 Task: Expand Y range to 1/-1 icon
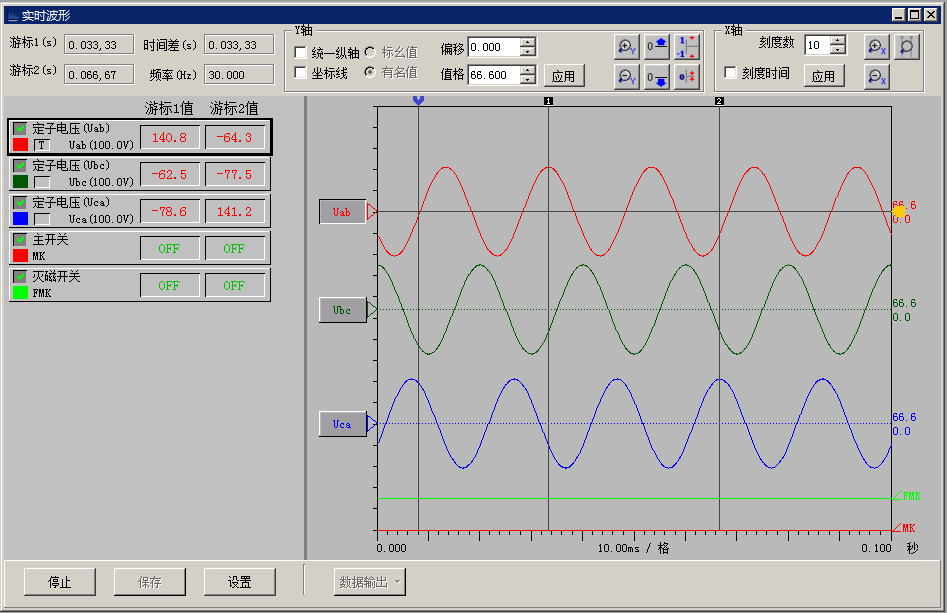tap(687, 47)
